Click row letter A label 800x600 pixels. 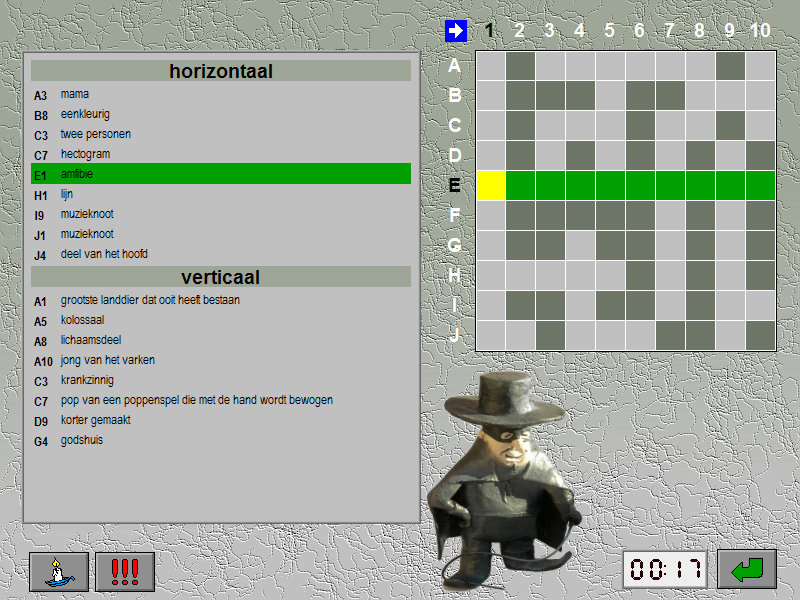pyautogui.click(x=455, y=66)
